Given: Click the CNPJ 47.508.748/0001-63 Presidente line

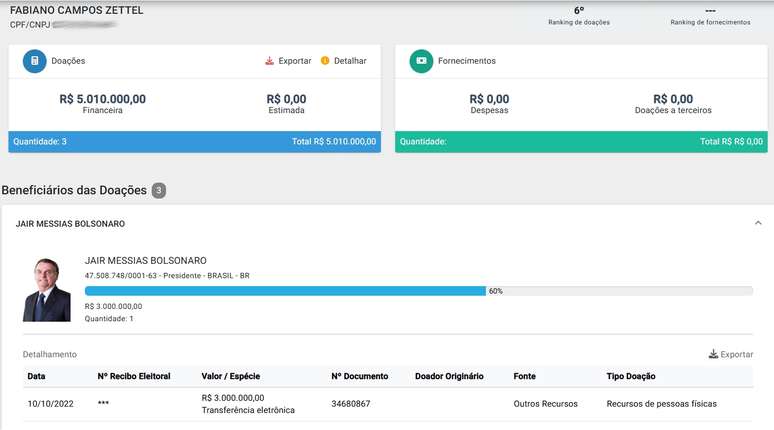Looking at the screenshot, I should (167, 275).
